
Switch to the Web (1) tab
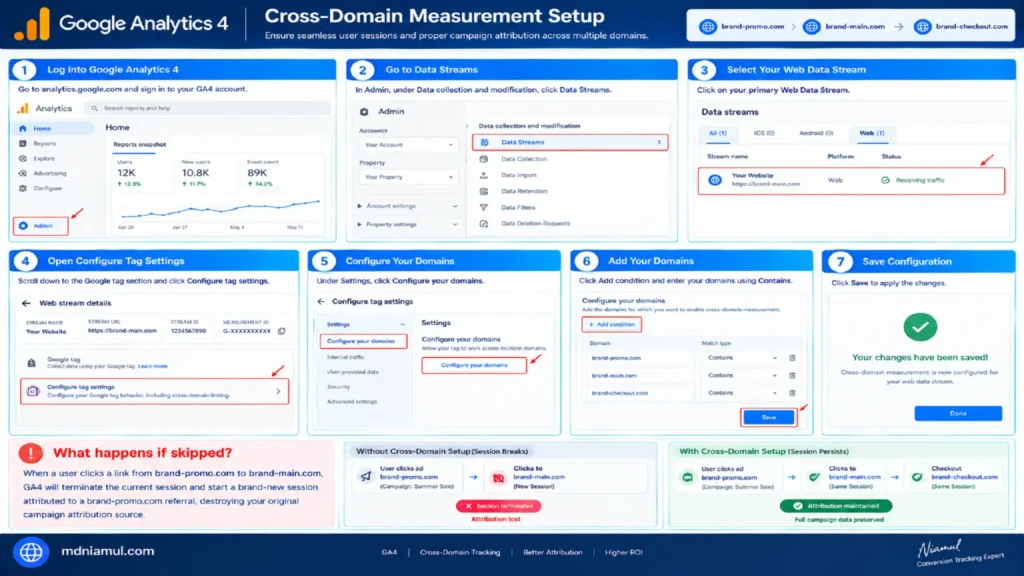coord(872,133)
